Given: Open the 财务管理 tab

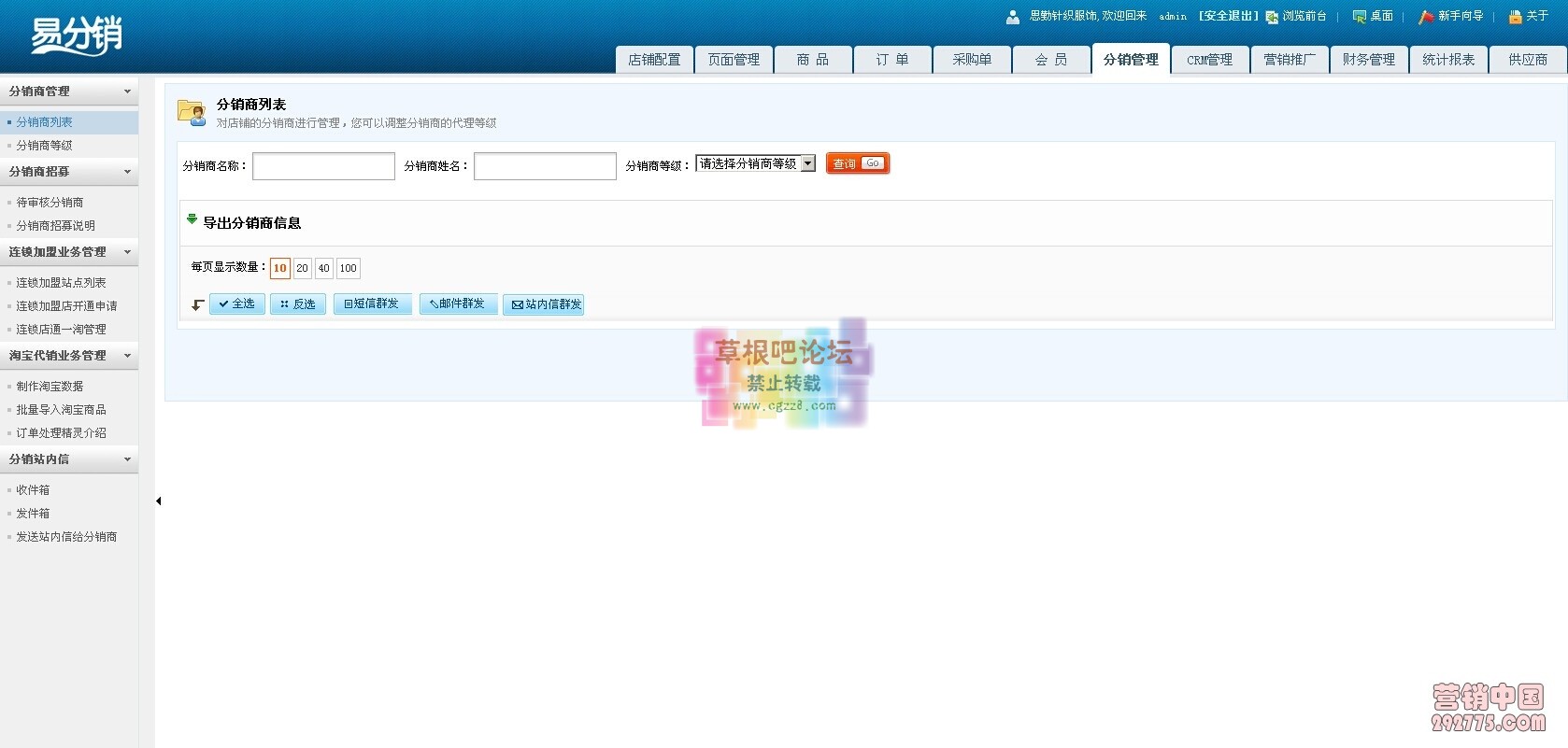Looking at the screenshot, I should click(x=1369, y=60).
